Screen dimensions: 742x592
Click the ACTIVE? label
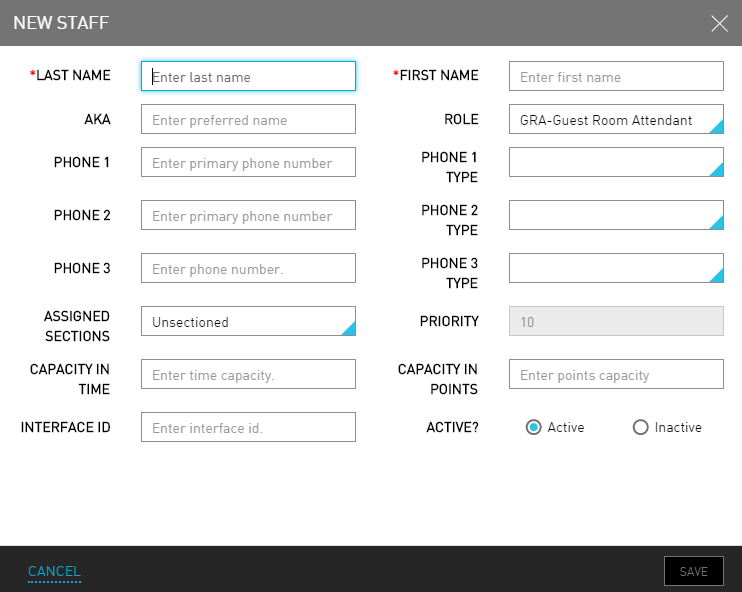452,427
